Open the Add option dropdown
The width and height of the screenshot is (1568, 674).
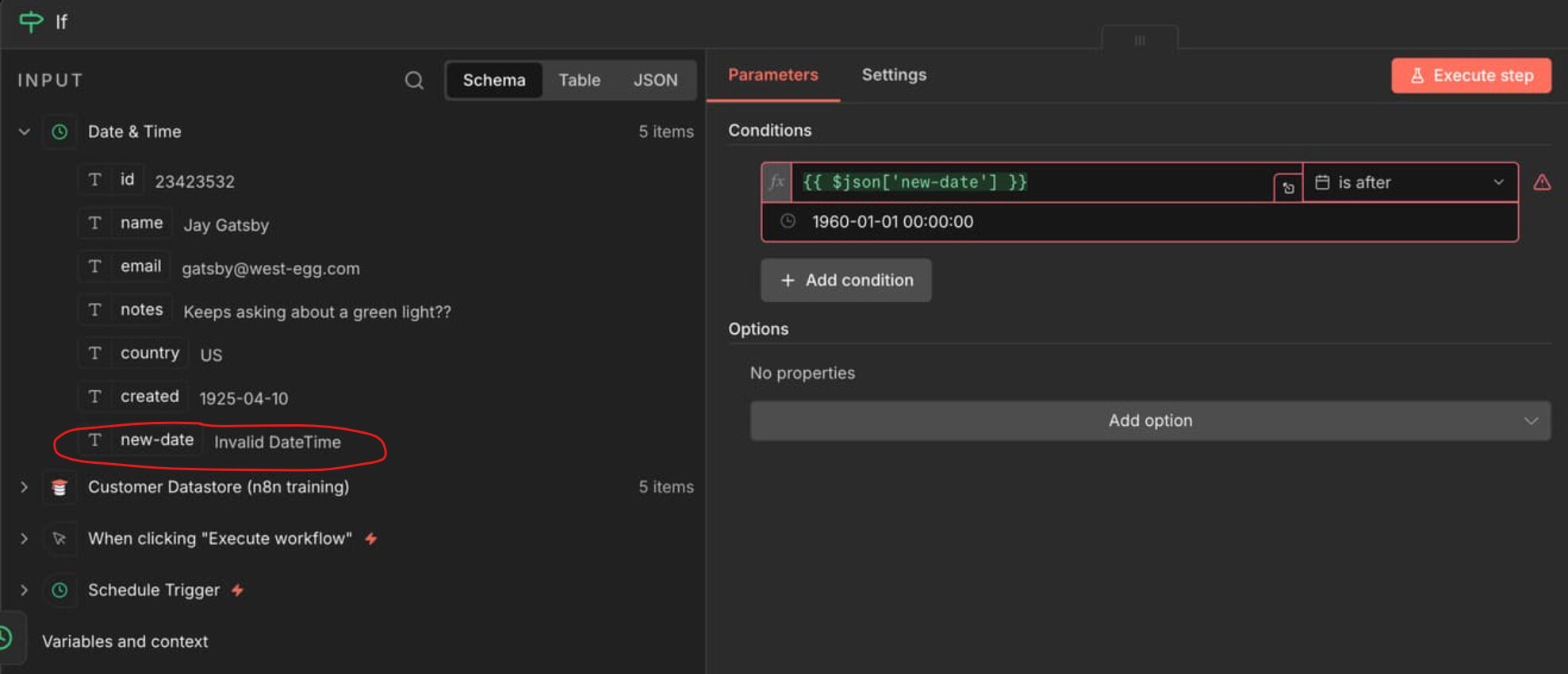[x=1149, y=420]
